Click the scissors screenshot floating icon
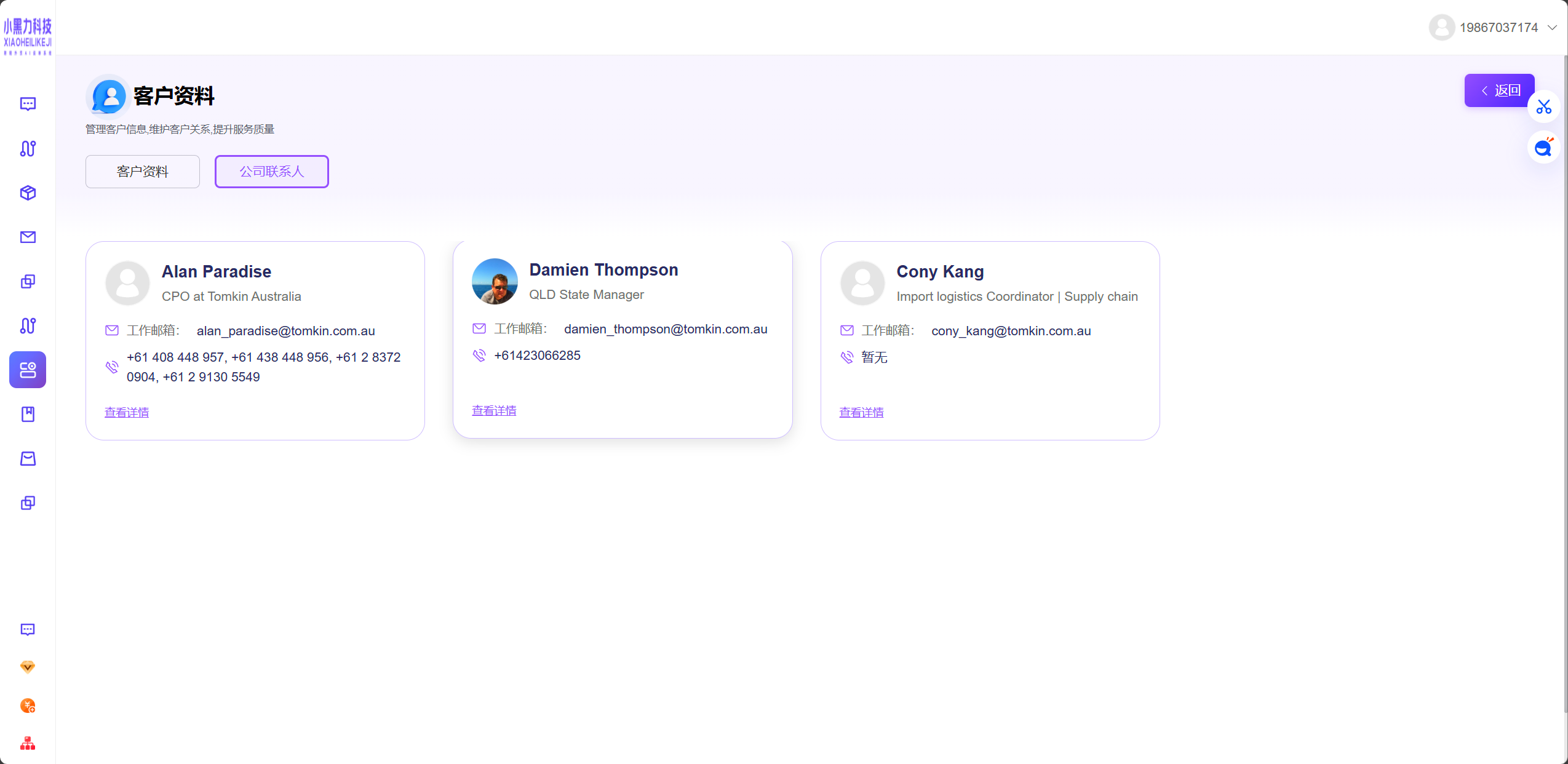 pyautogui.click(x=1543, y=107)
